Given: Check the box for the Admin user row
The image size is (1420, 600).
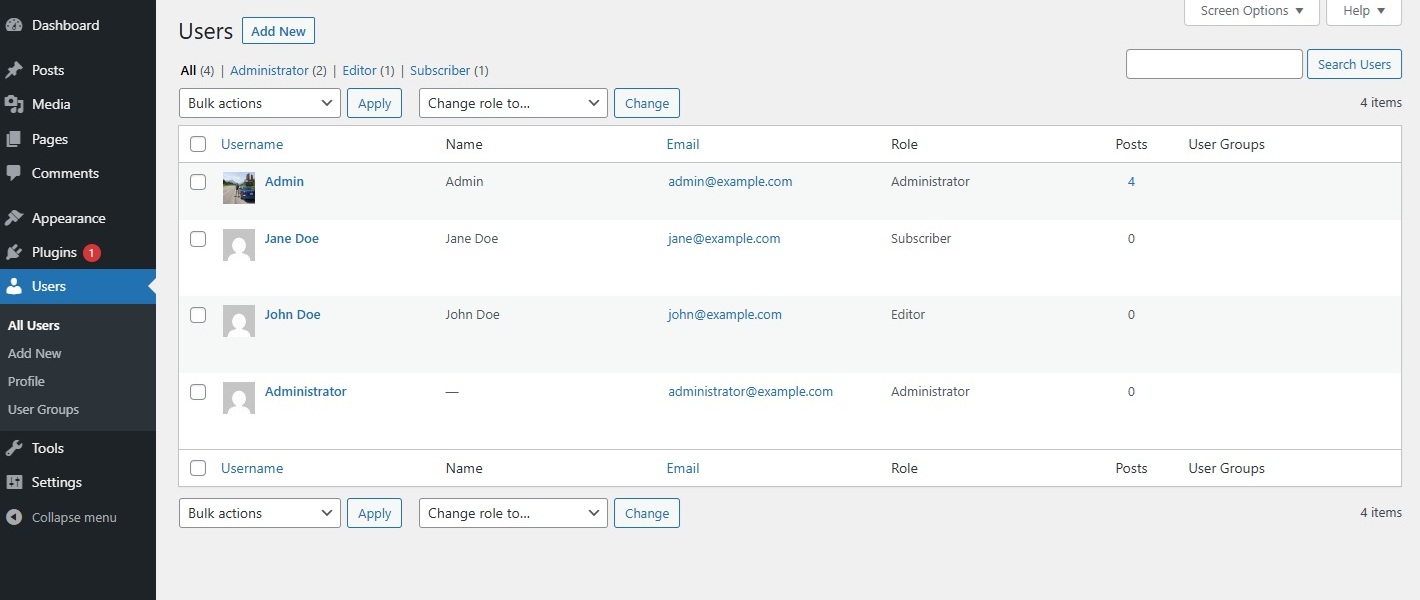Looking at the screenshot, I should 198,182.
